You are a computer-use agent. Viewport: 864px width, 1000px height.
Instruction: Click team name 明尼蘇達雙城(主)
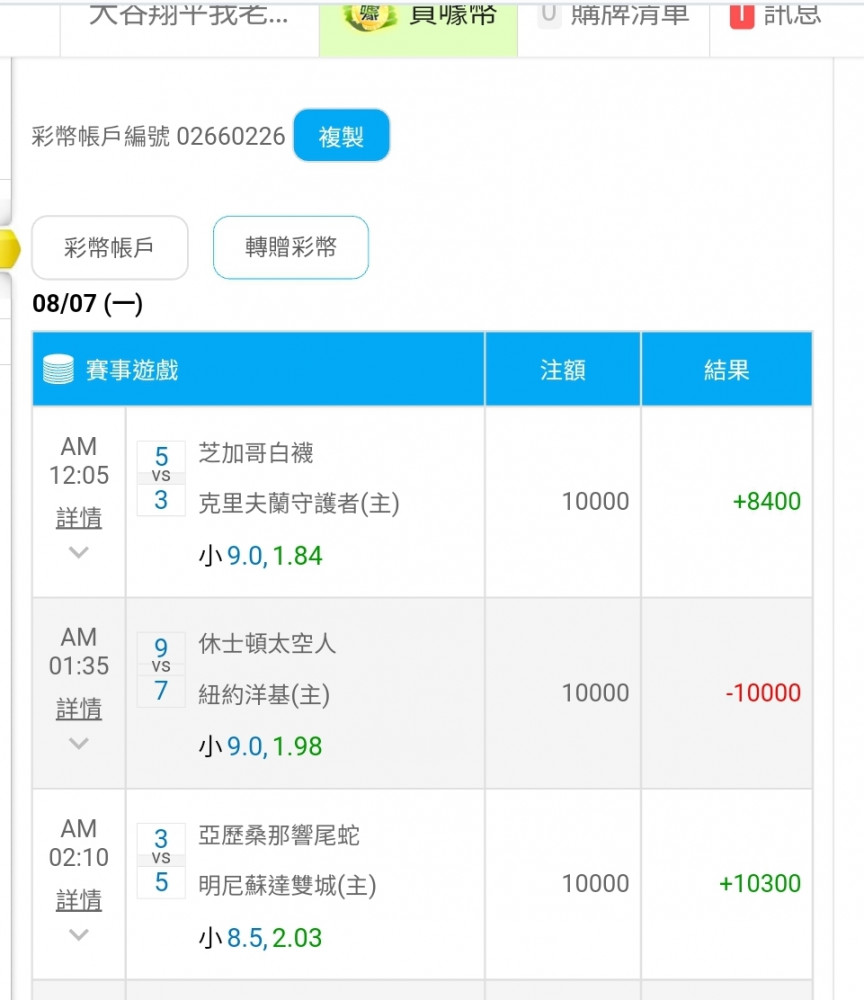(x=288, y=885)
